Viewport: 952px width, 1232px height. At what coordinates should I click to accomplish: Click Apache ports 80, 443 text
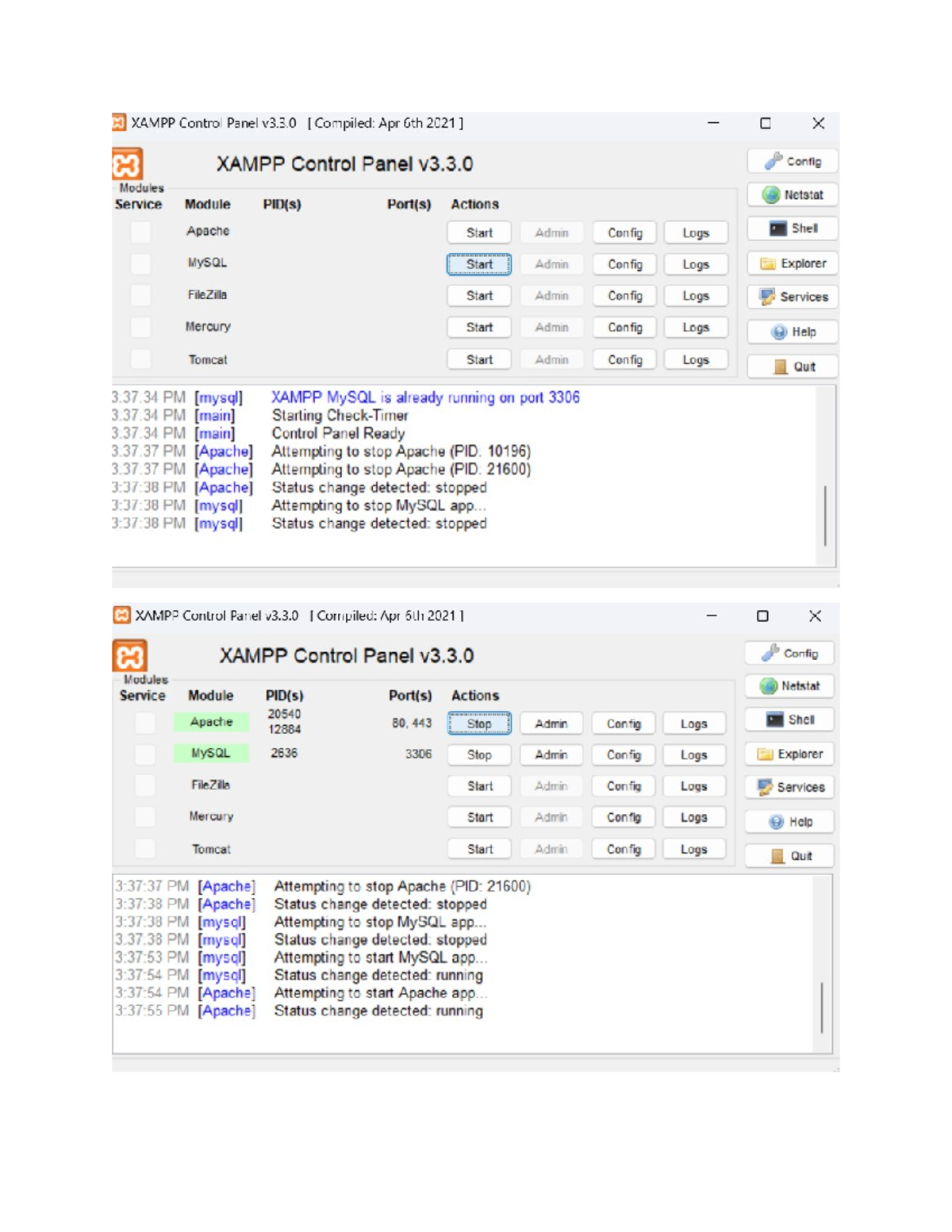(412, 723)
